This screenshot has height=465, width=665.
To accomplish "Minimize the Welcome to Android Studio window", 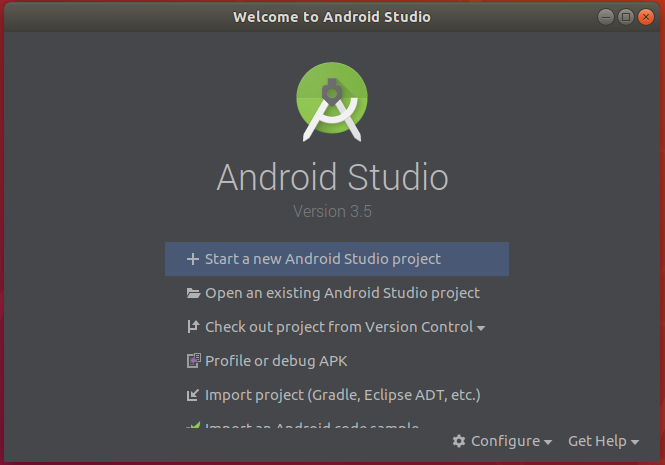I will pos(606,17).
